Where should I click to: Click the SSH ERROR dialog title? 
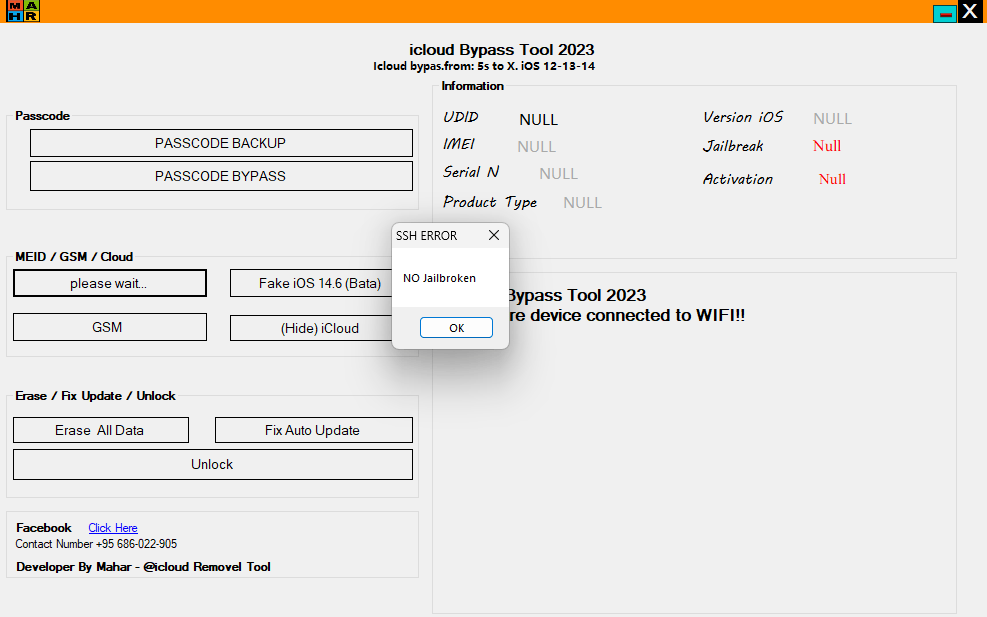coord(426,235)
